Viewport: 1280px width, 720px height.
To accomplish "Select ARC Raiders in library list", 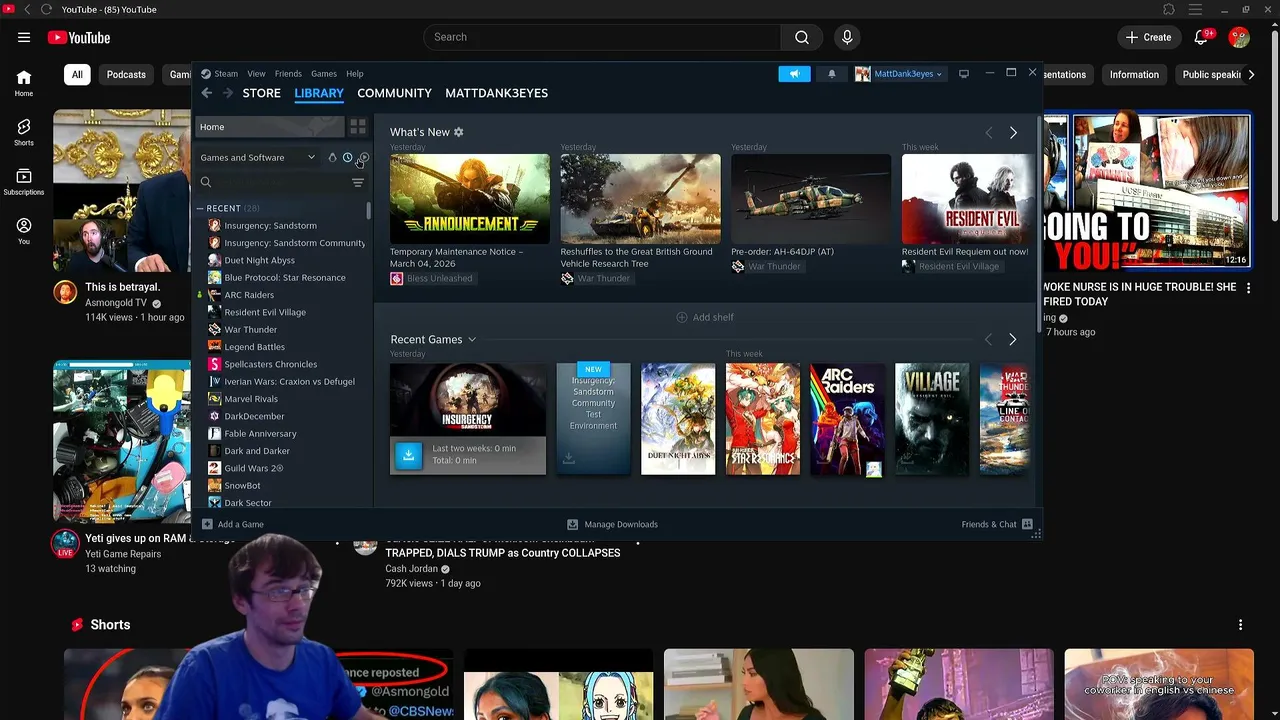I will point(249,295).
